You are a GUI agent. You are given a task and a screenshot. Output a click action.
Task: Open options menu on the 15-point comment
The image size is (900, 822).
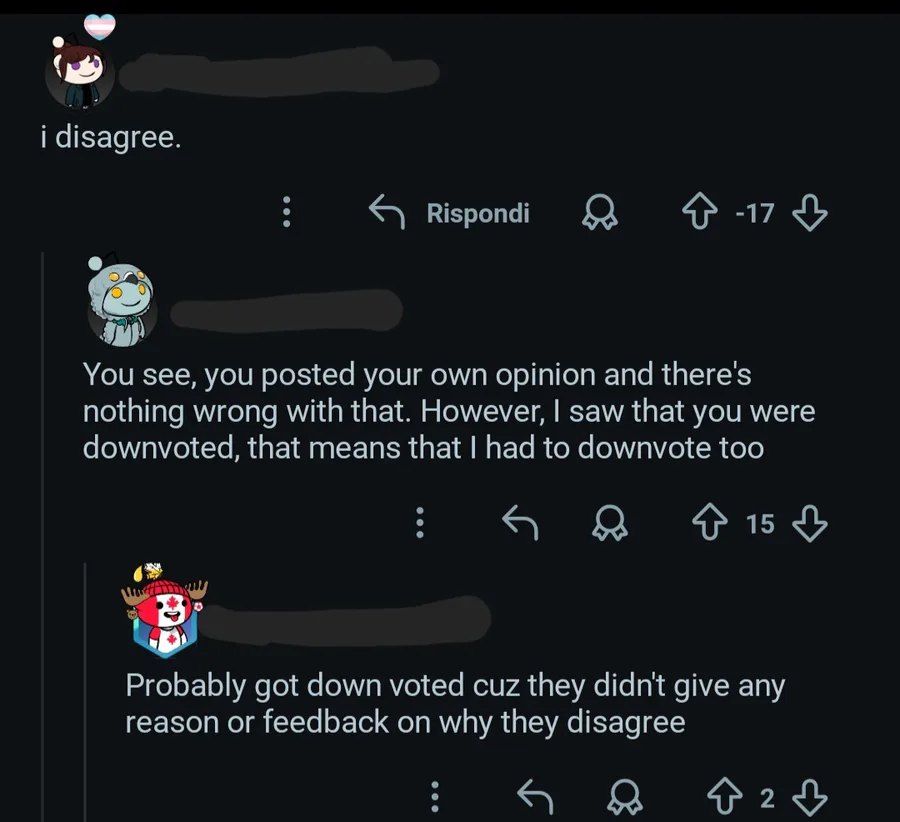click(x=420, y=522)
